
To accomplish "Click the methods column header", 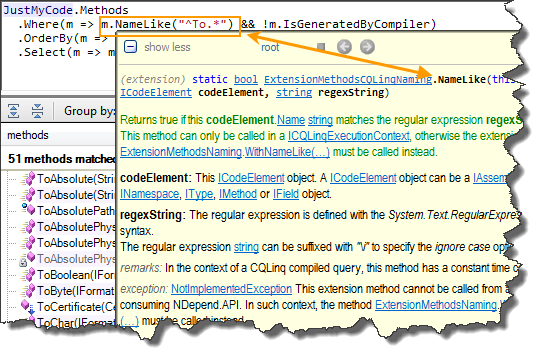I will (28, 135).
